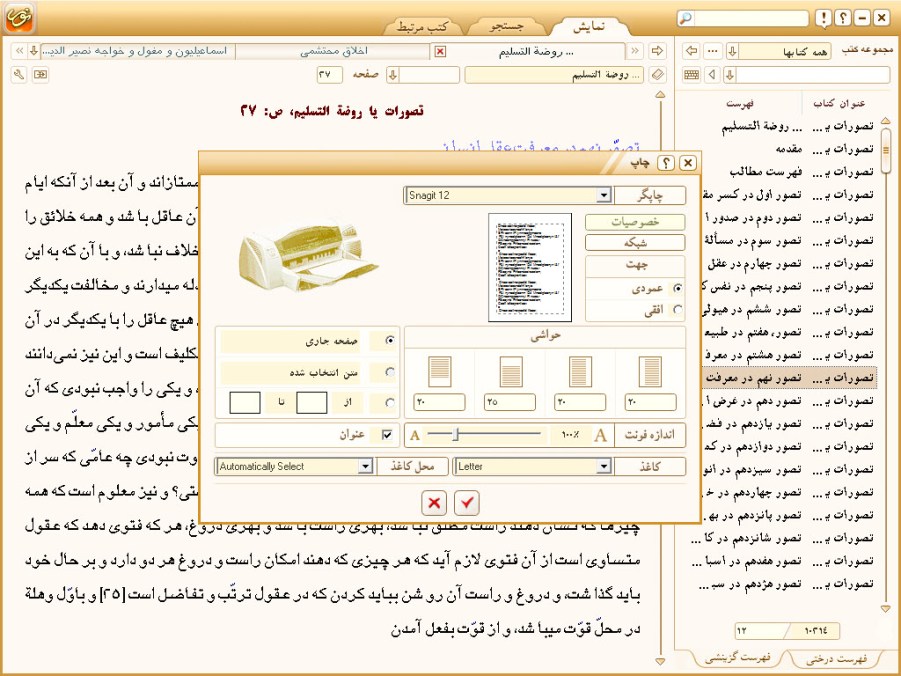
Task: Click the font size slider handle
Action: coord(456,435)
